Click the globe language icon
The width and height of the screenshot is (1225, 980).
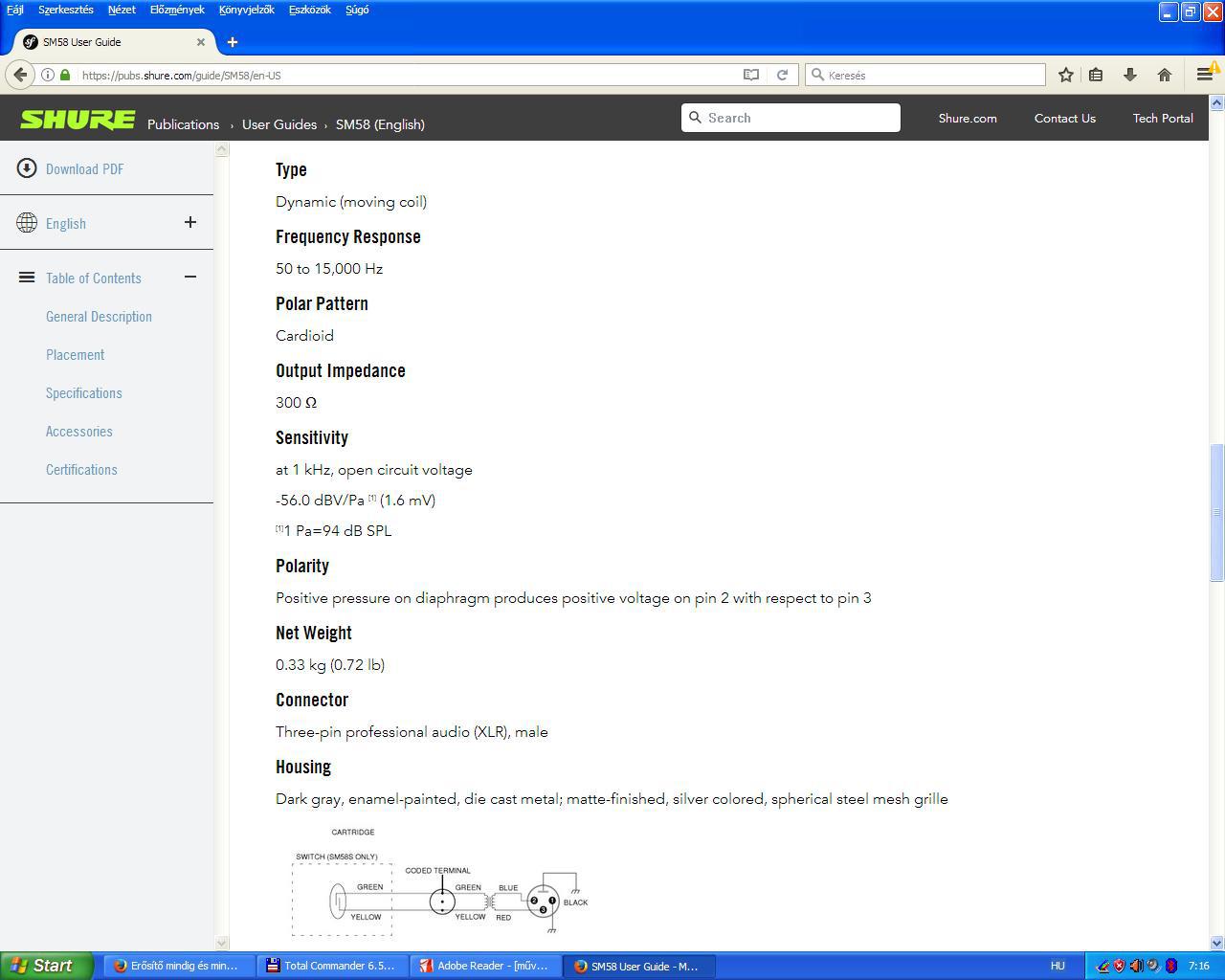pos(27,223)
